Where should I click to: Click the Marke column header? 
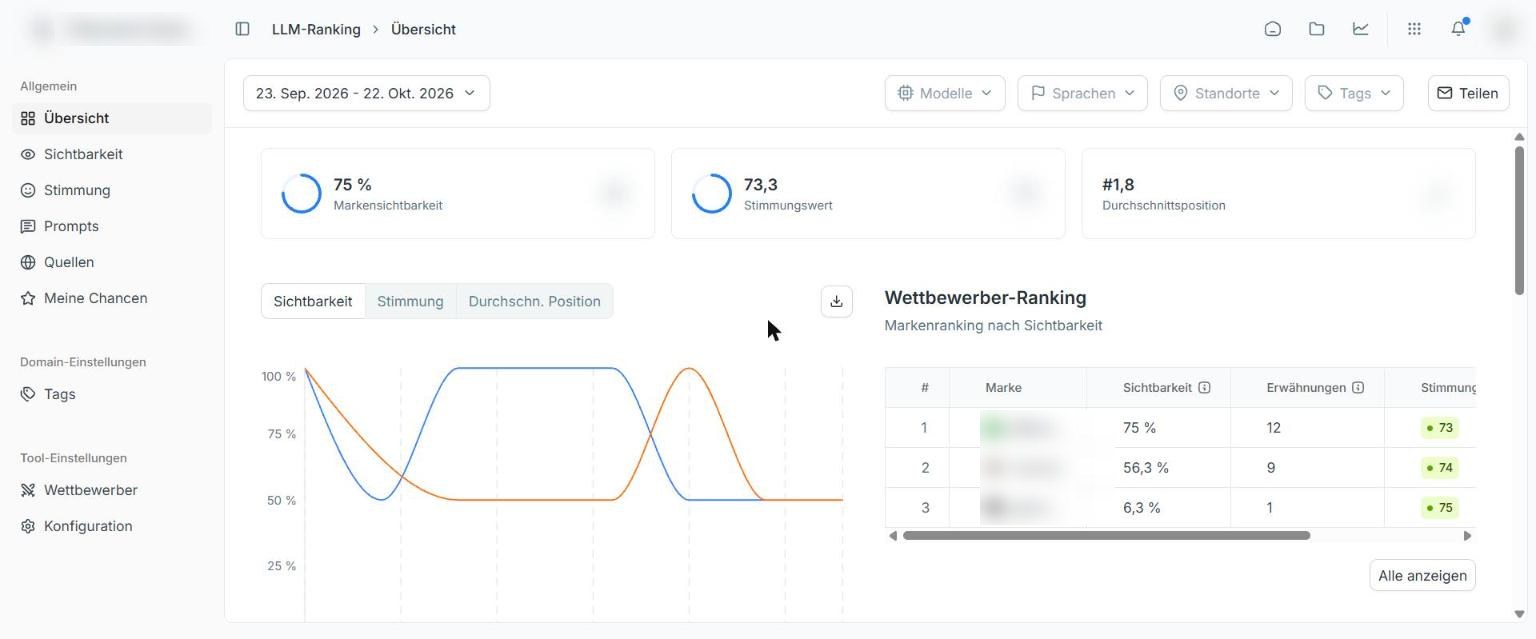(1017, 387)
